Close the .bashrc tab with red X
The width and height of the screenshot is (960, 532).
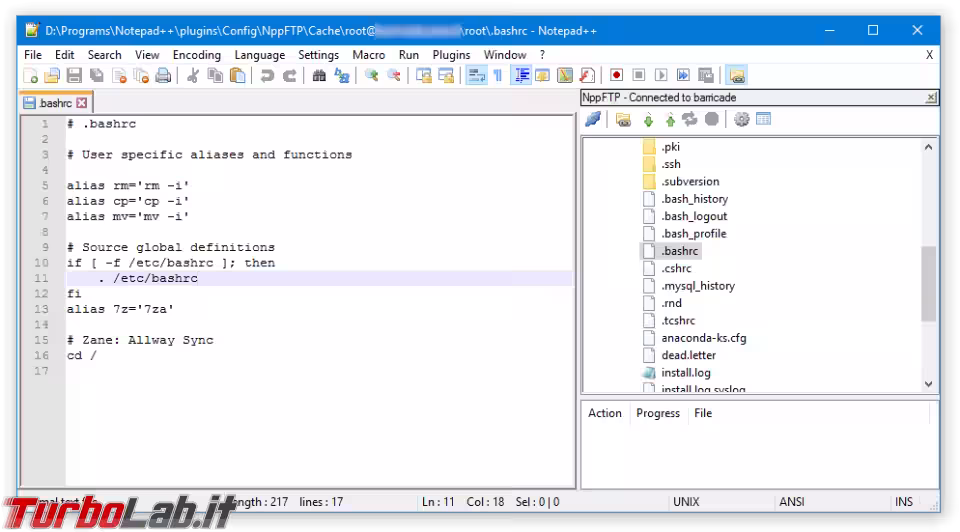coord(81,103)
